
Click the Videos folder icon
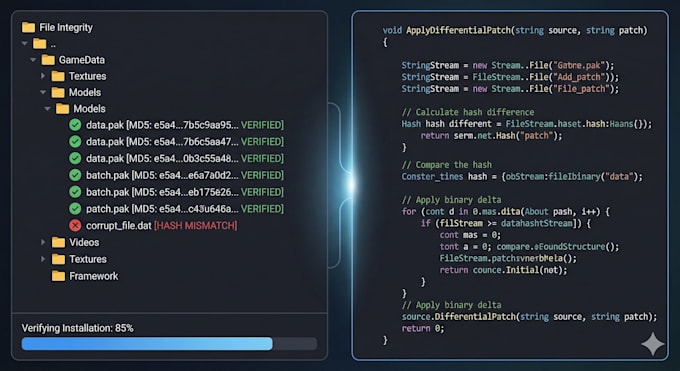point(58,242)
